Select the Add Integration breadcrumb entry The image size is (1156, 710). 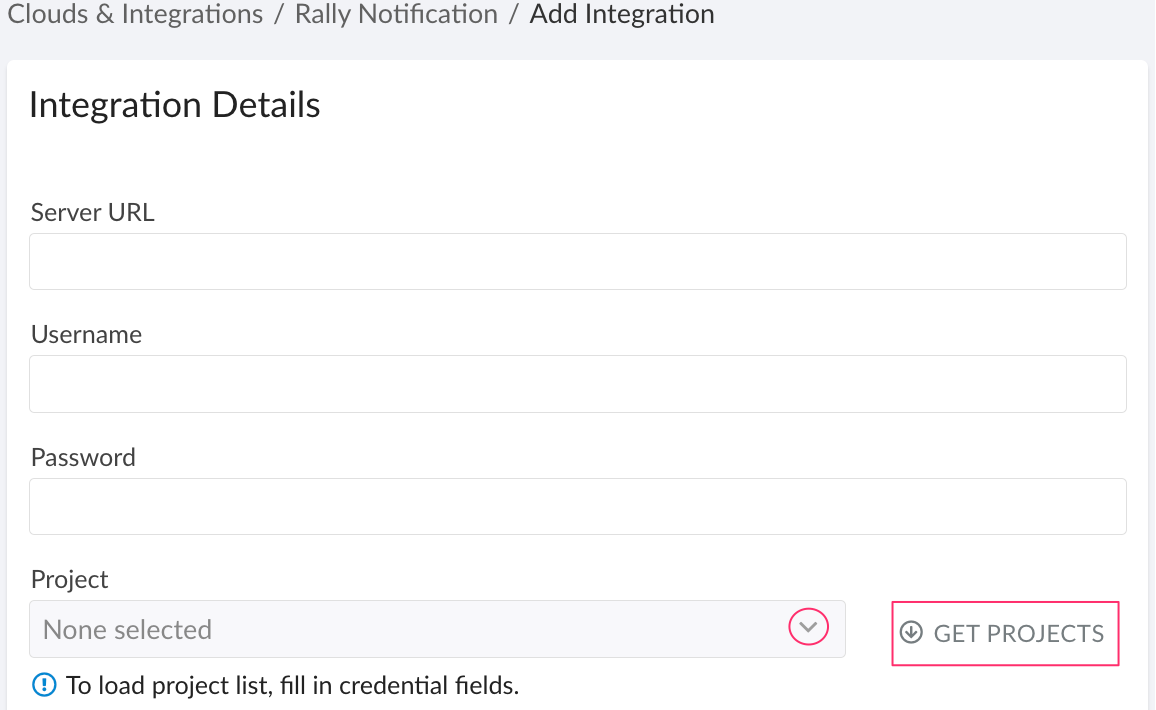[622, 15]
